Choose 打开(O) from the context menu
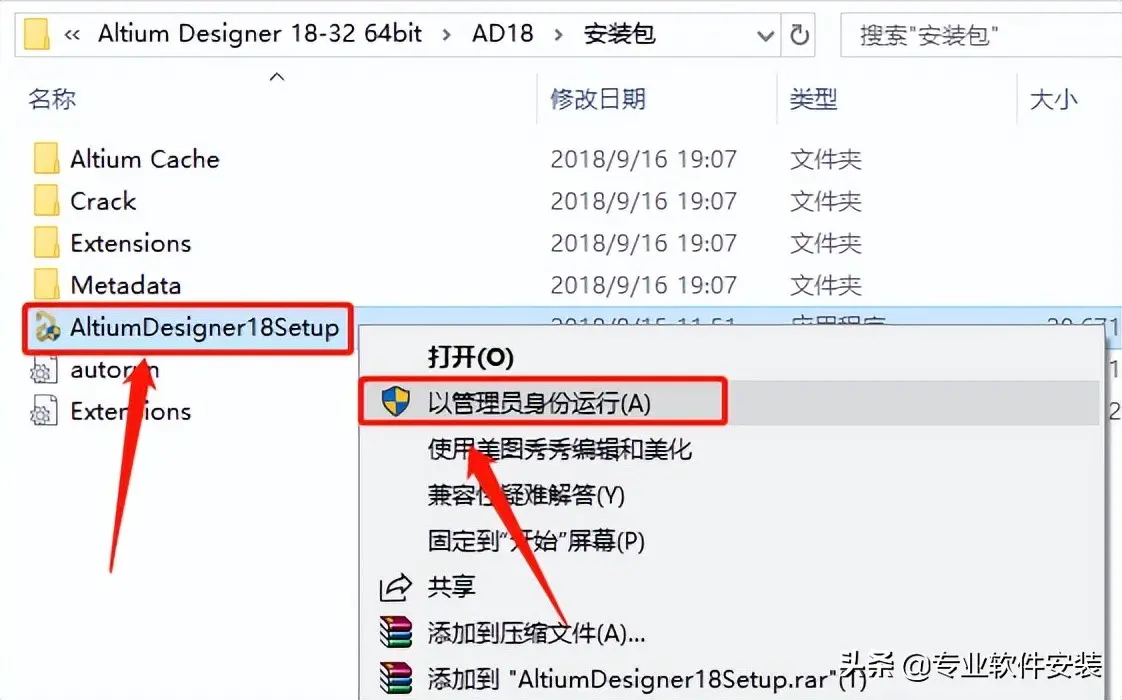1122x700 pixels. [470, 356]
